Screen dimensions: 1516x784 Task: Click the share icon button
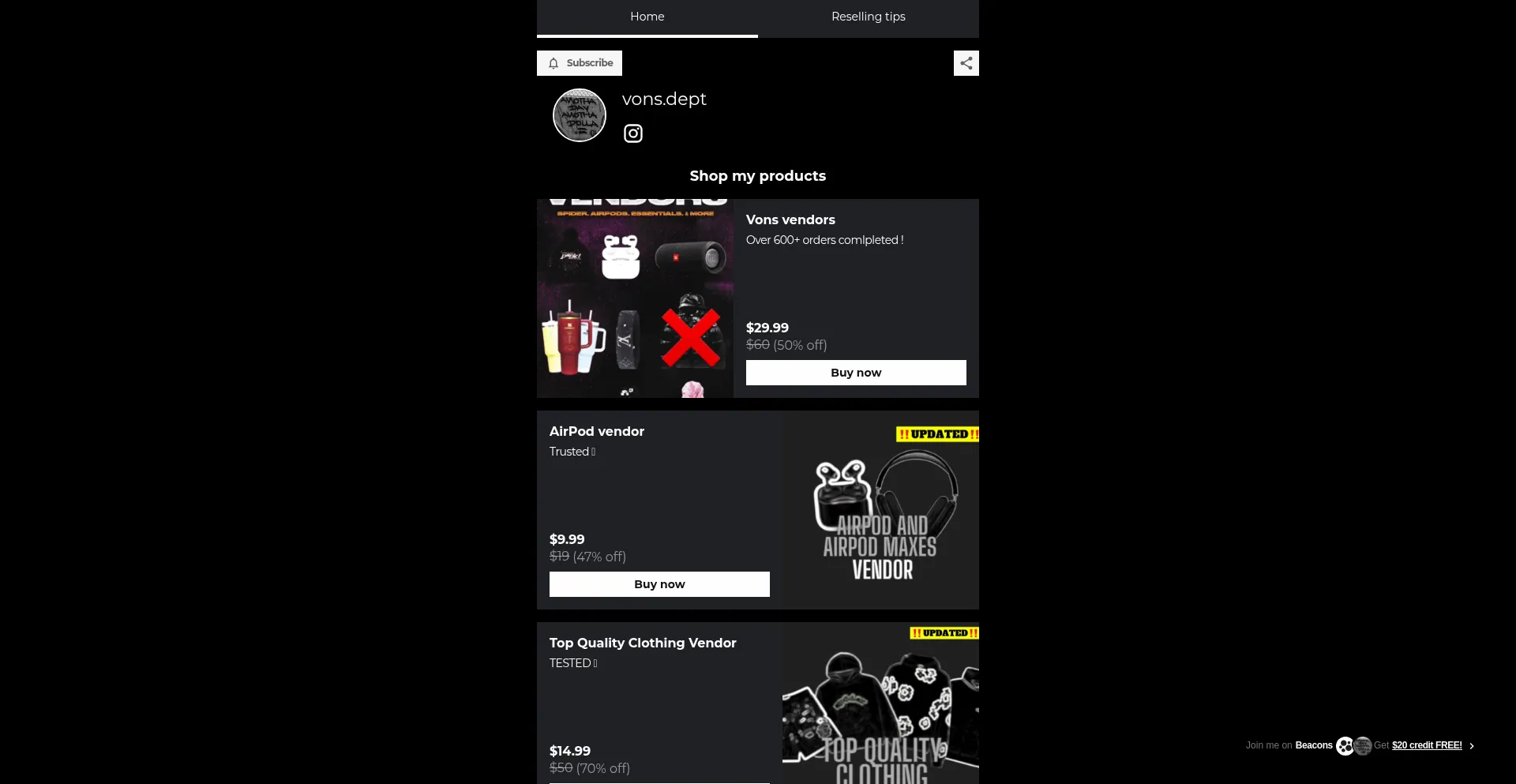pos(966,63)
